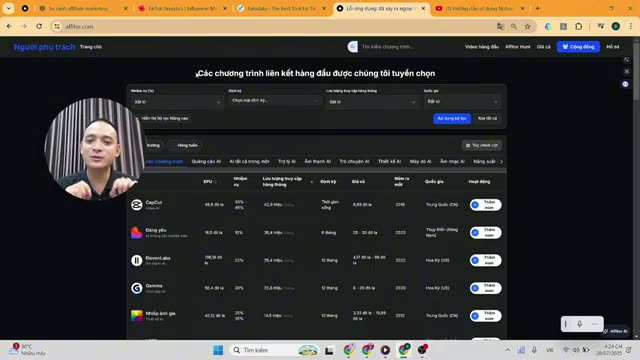
Task: Close the Kalodata browser tab
Action: point(324,8)
